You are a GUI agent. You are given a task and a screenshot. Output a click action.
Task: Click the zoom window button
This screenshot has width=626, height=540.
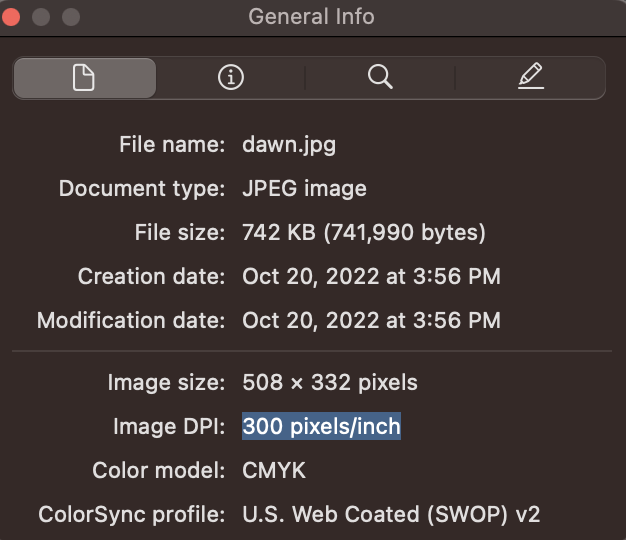tap(71, 17)
